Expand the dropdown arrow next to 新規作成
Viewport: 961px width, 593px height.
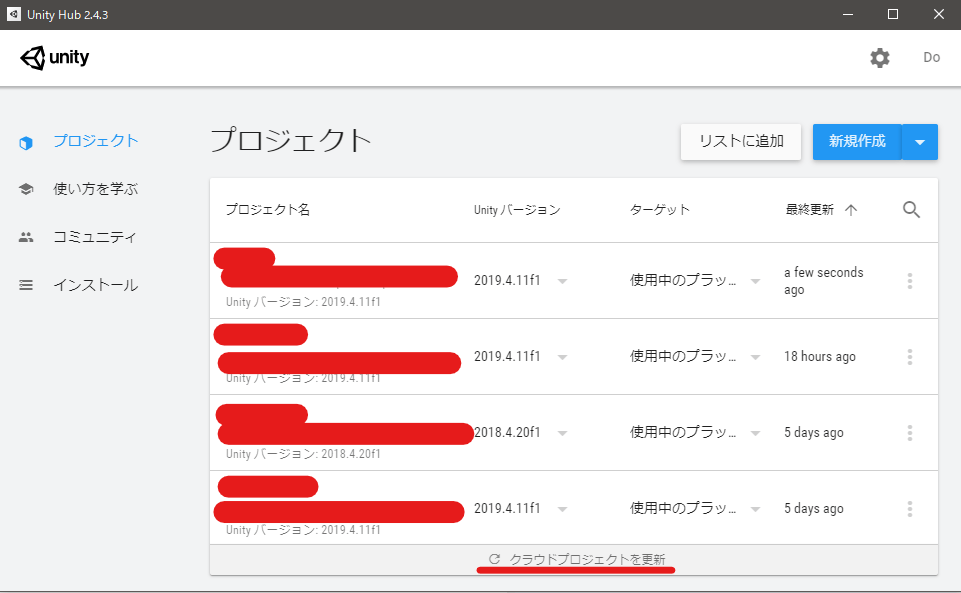pyautogui.click(x=920, y=142)
